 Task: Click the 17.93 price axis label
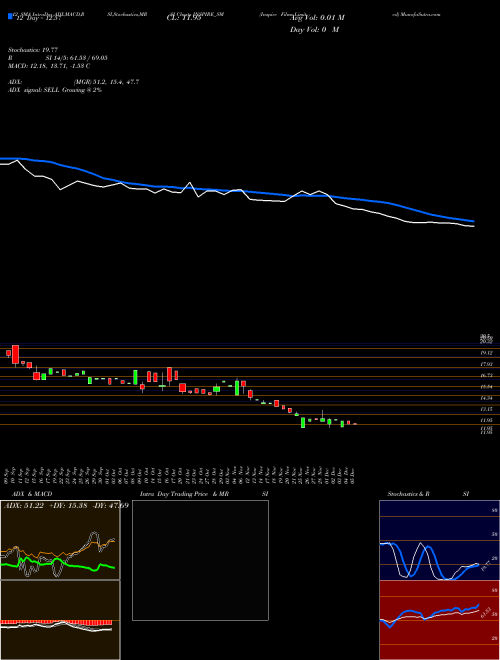point(487,364)
